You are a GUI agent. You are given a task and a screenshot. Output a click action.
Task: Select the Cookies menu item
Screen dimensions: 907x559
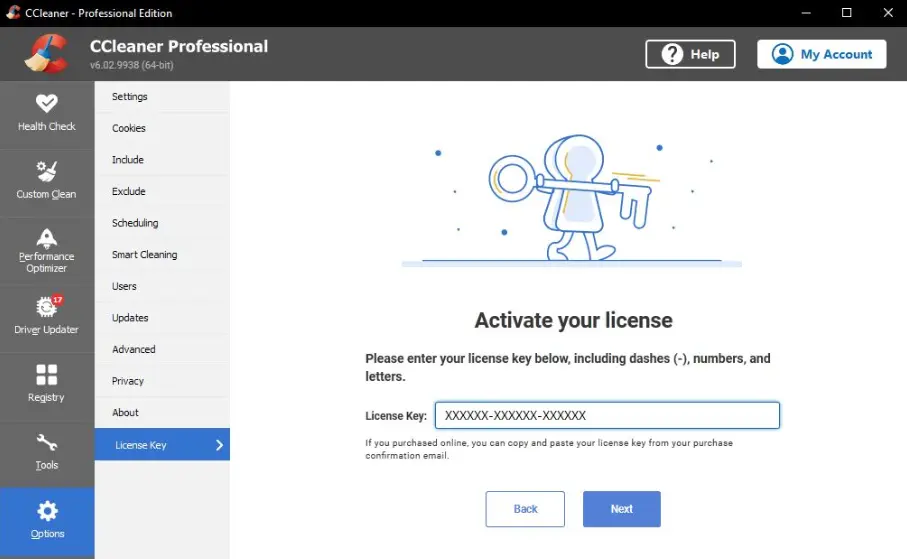(163, 128)
